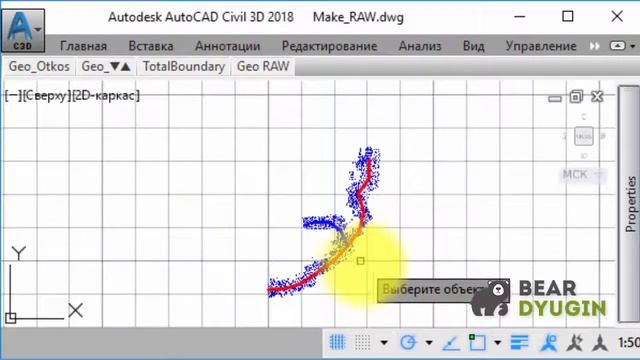Image resolution: width=640 pixels, height=360 pixels.
Task: Open the 1:50 annotation scale list
Action: (629, 342)
